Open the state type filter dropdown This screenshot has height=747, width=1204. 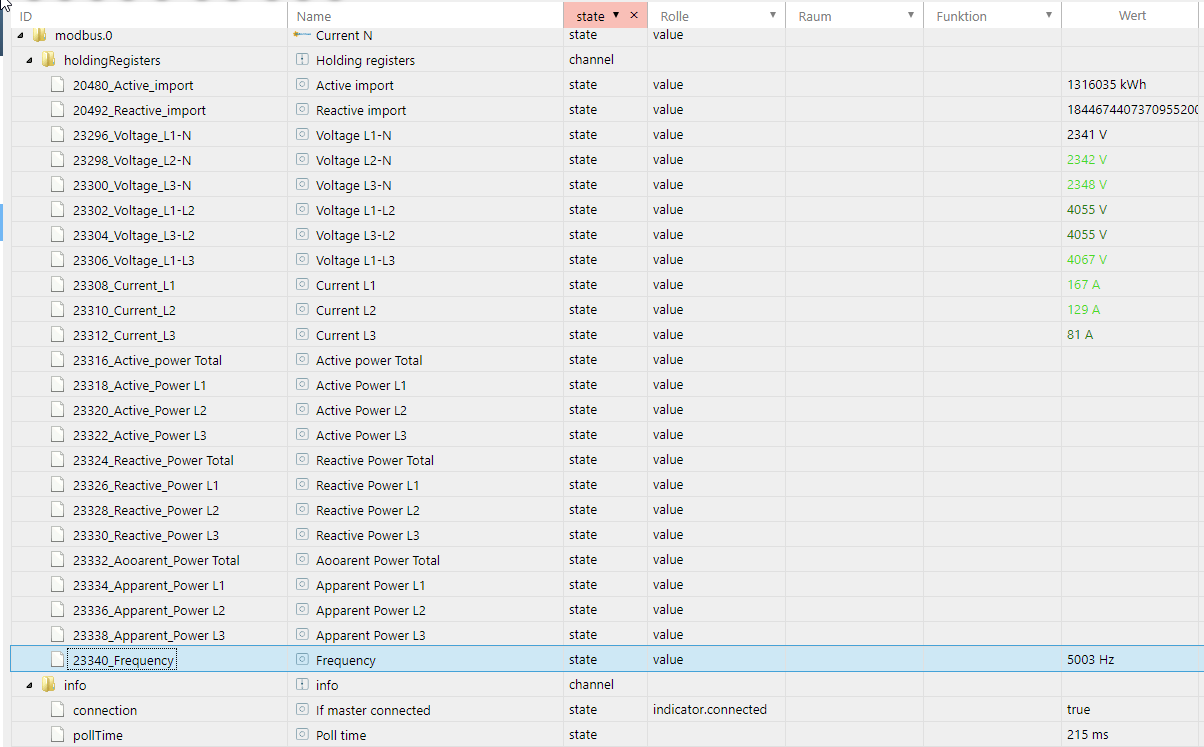(x=615, y=15)
